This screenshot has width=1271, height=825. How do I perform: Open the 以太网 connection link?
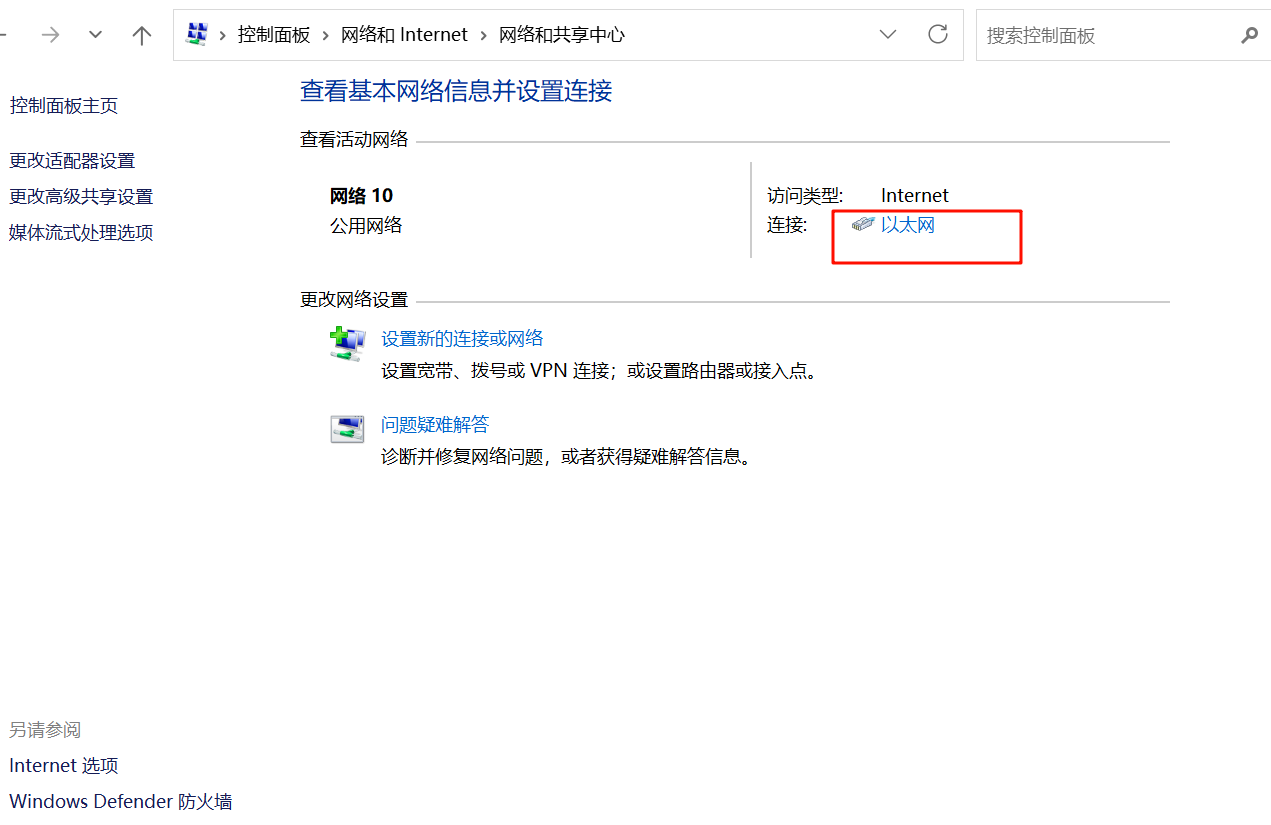(906, 225)
